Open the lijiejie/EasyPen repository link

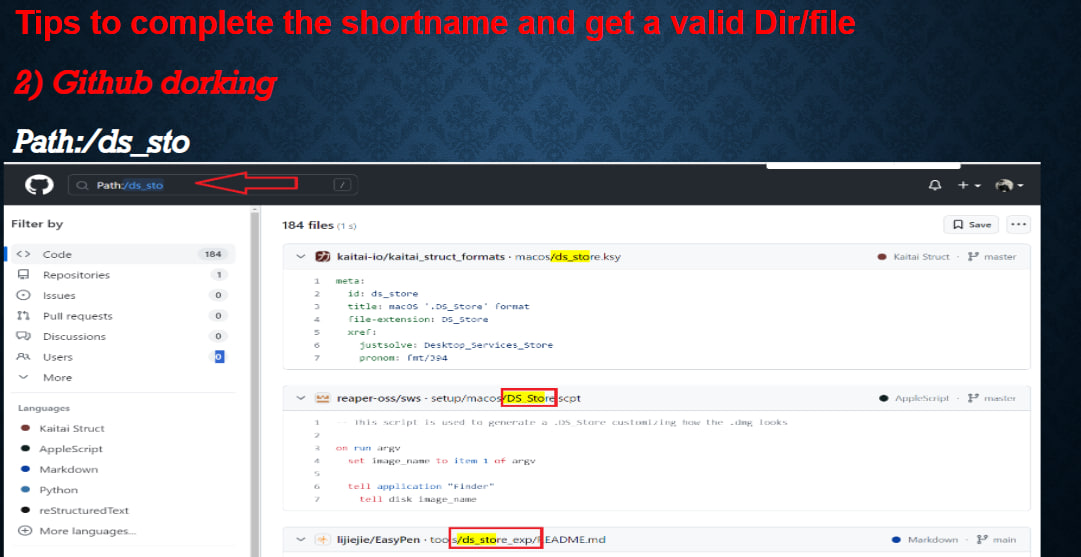378,540
